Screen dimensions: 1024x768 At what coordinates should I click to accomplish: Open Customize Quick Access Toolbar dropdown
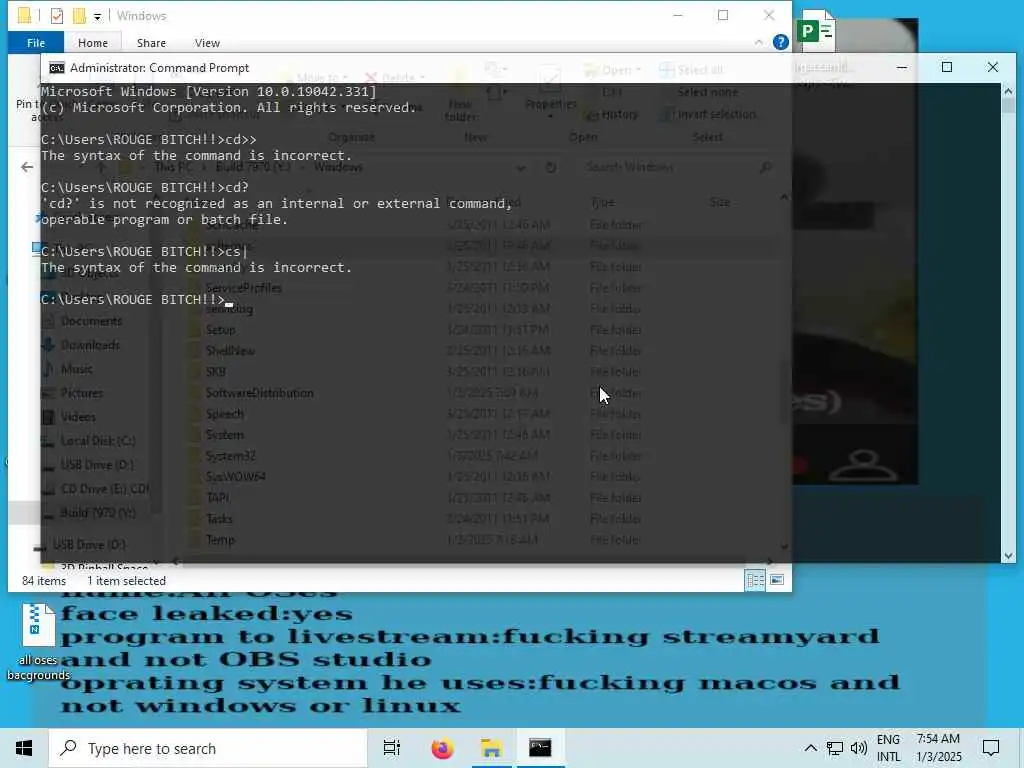[97, 16]
